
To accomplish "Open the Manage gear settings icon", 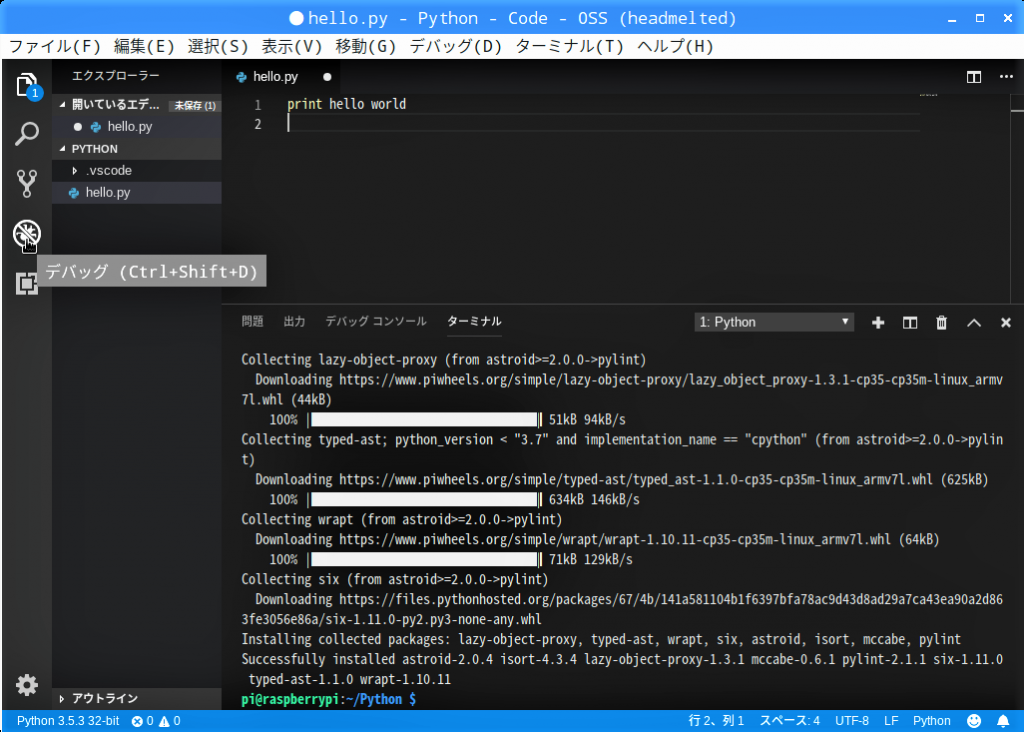I will 27,685.
